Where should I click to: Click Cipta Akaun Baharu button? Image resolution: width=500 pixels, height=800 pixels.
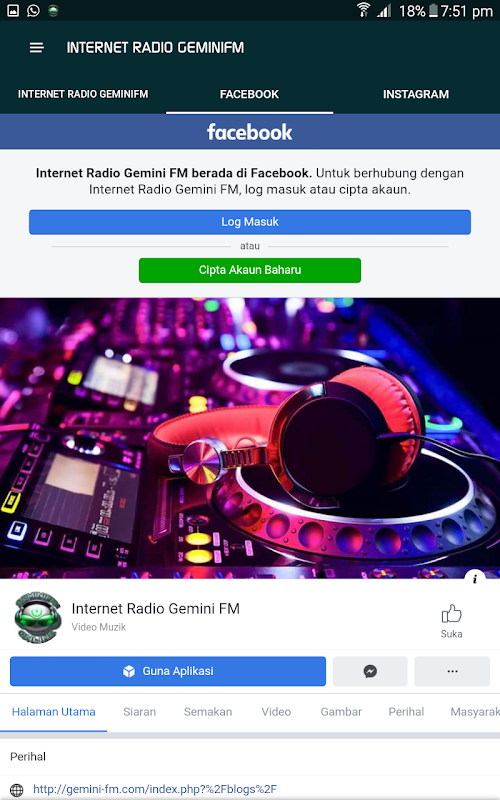pos(250,270)
